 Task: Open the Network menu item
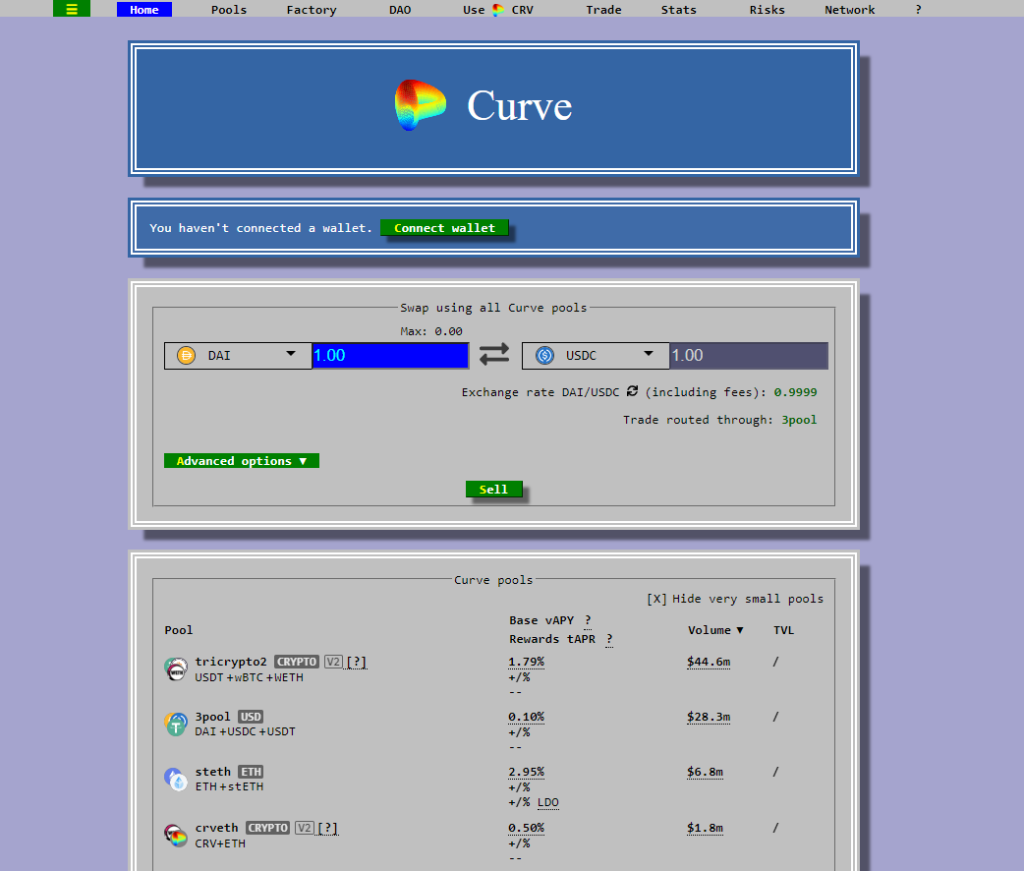click(850, 10)
